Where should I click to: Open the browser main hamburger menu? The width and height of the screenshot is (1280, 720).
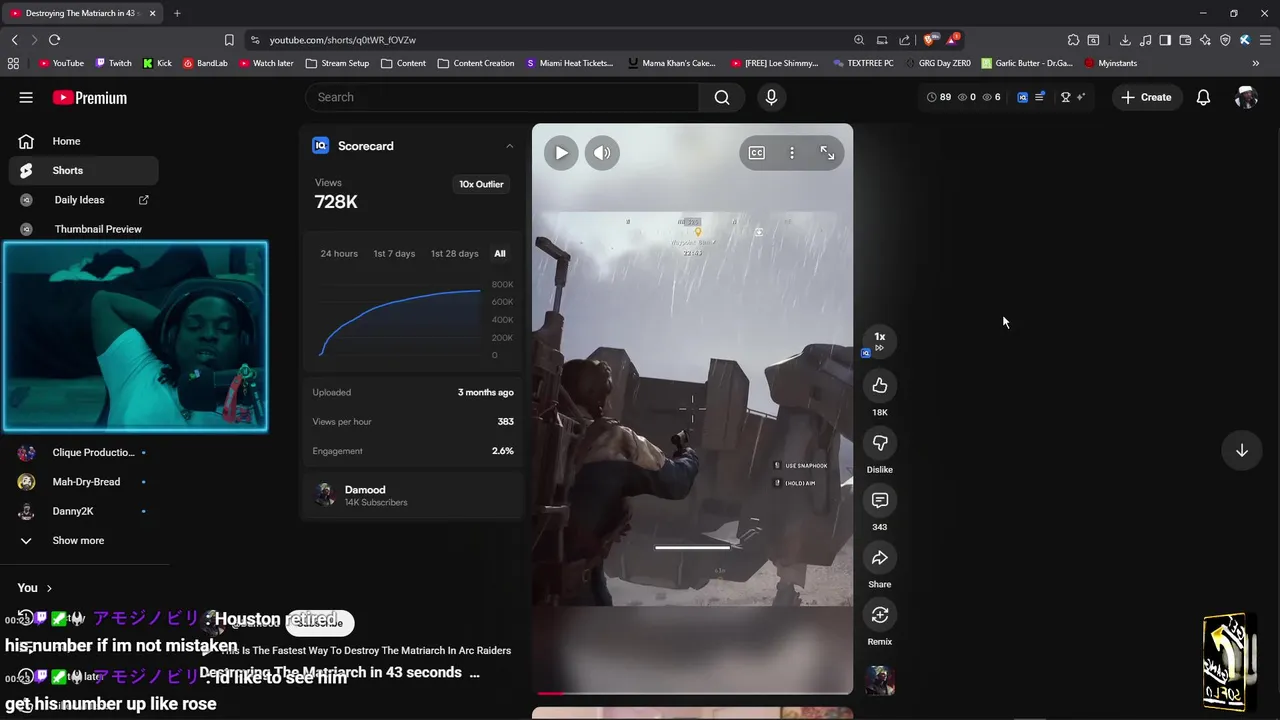tap(1263, 40)
